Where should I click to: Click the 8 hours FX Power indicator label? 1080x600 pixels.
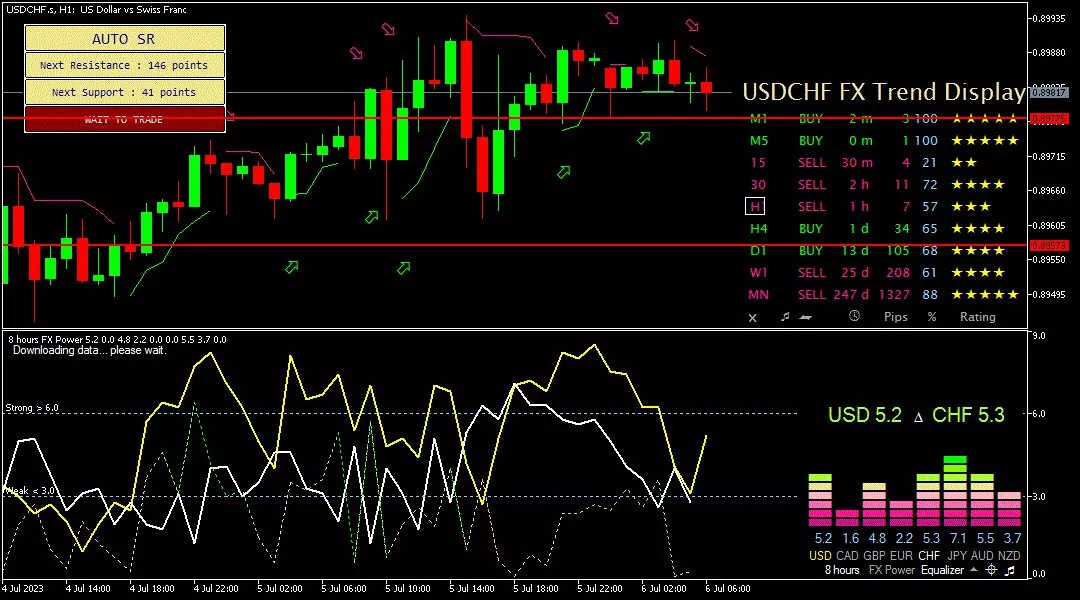tap(117, 340)
